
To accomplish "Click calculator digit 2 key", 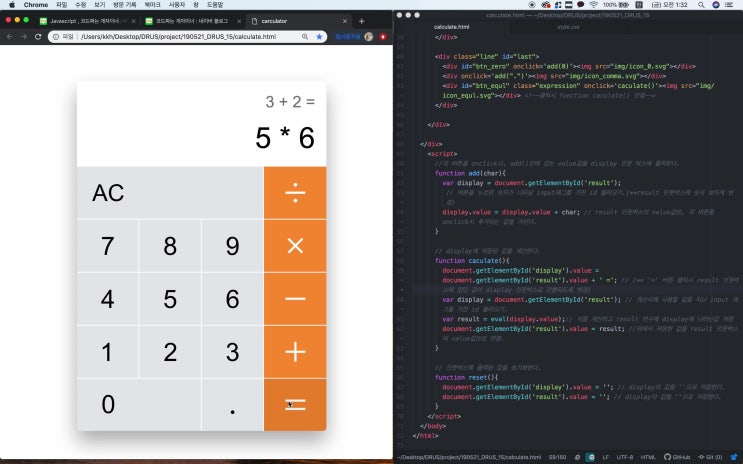I will click(x=170, y=352).
